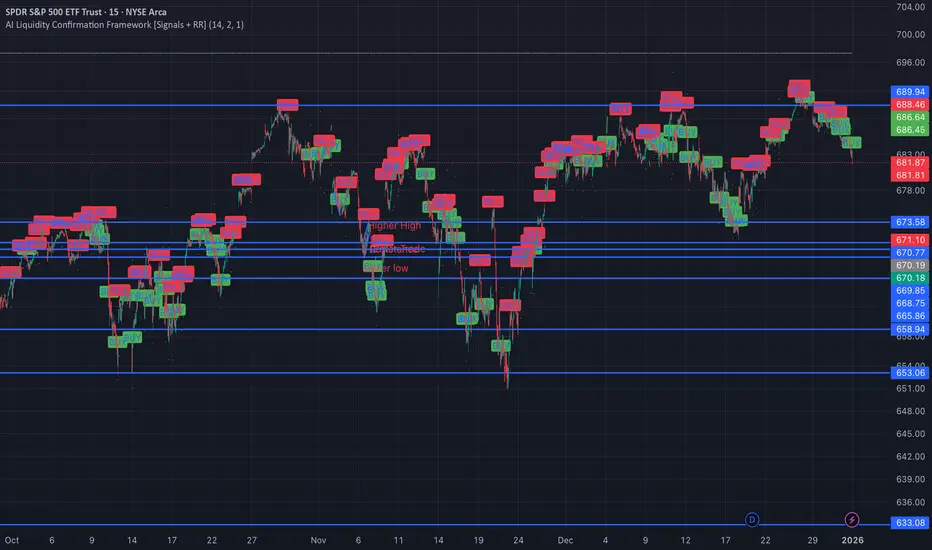The width and height of the screenshot is (932, 550).
Task: Click the green 670.18 price label
Action: pyautogui.click(x=910, y=278)
